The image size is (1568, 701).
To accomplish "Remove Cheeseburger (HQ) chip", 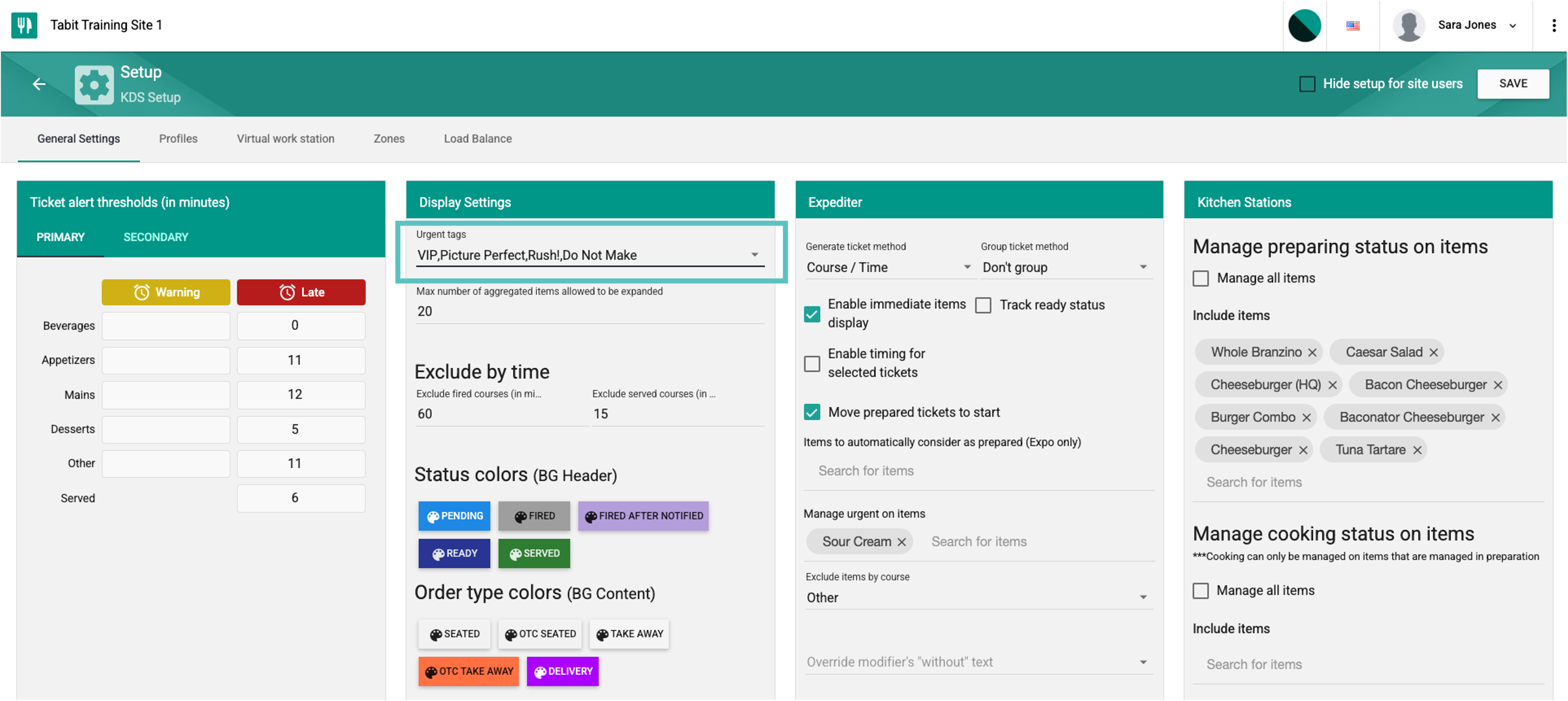I will (1332, 385).
